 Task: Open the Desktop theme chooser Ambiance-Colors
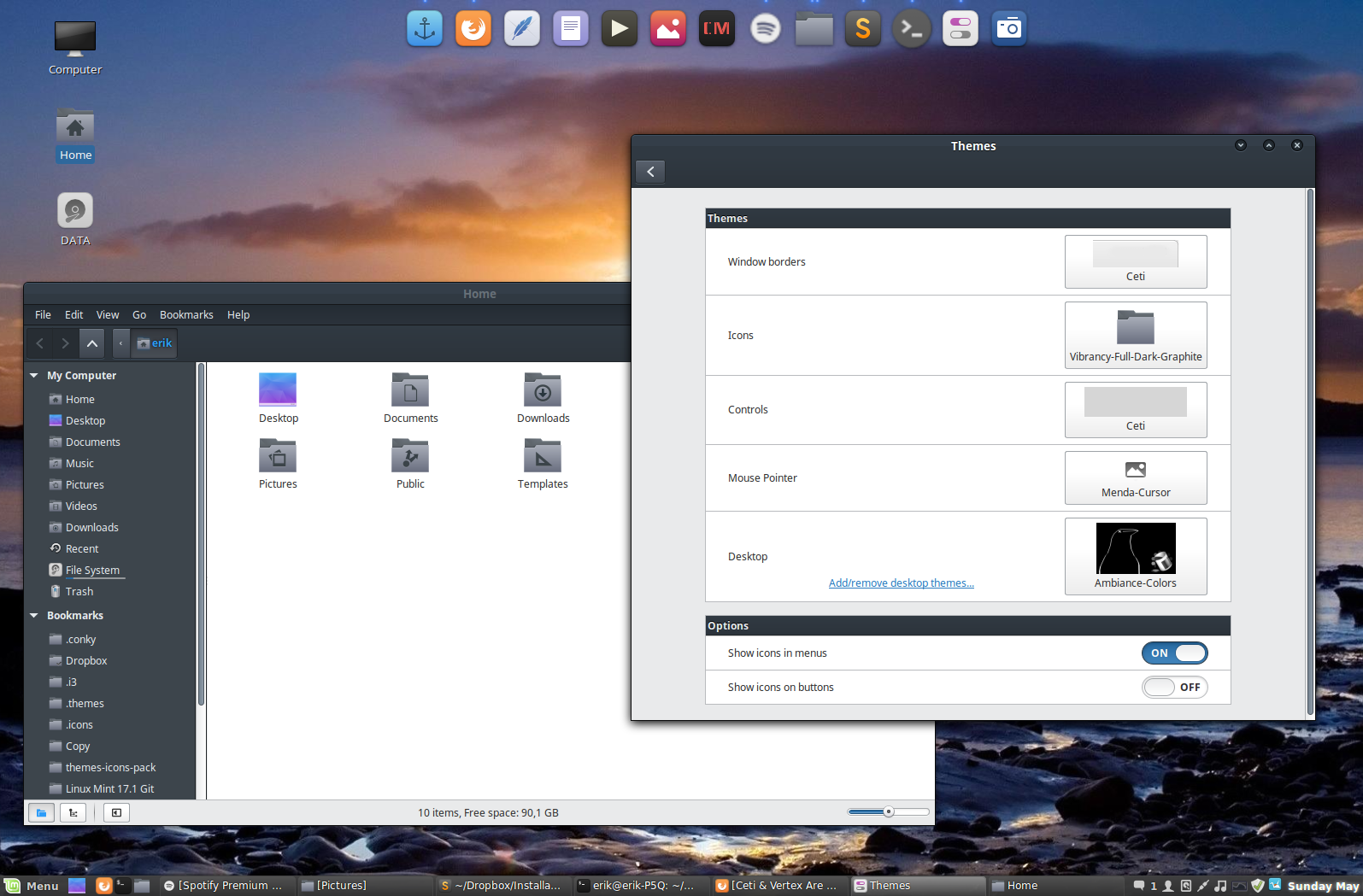pos(1136,556)
